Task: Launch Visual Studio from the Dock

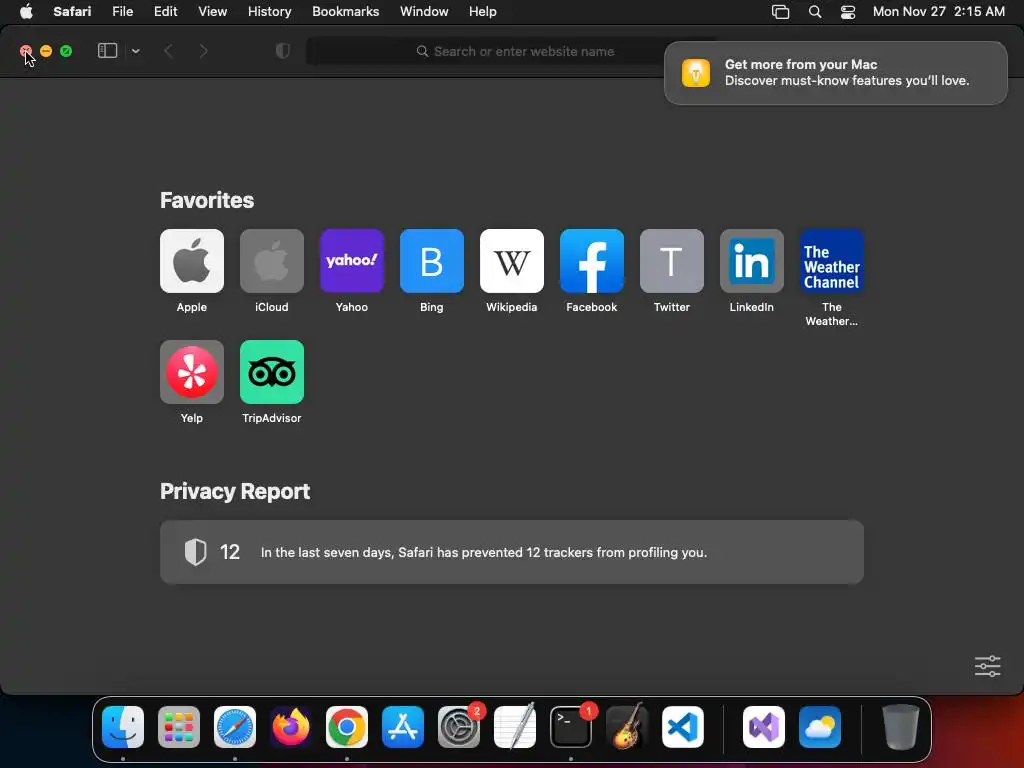Action: [763, 726]
